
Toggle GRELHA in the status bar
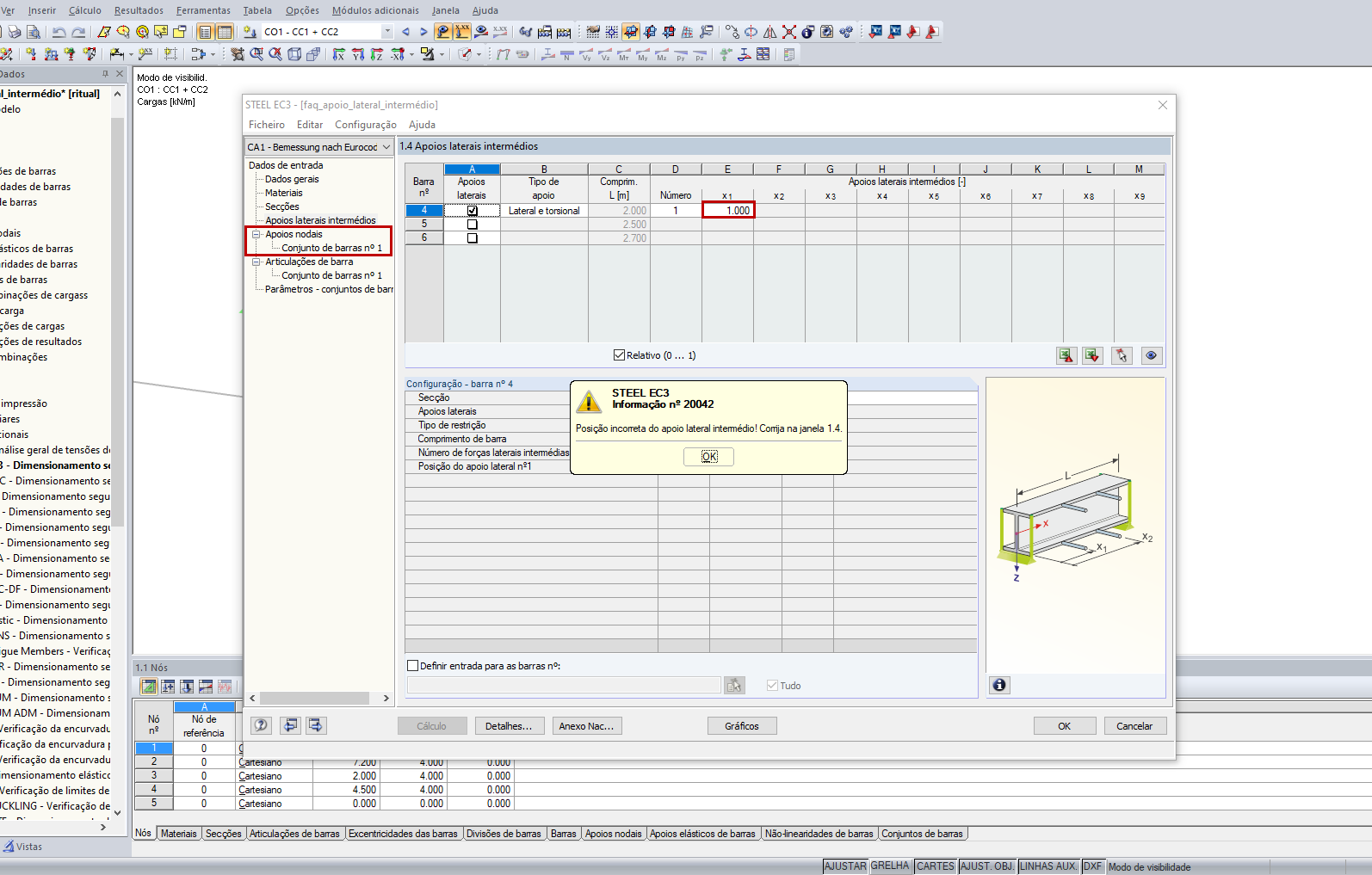pos(890,866)
